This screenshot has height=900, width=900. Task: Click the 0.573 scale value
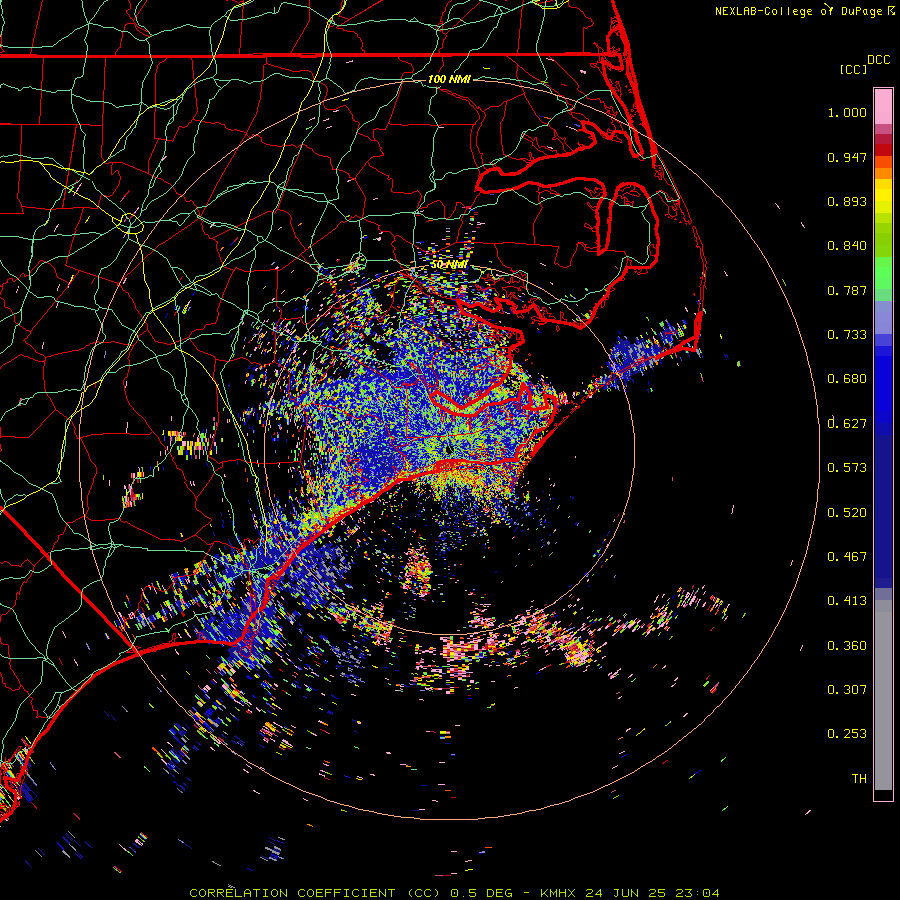coord(847,468)
